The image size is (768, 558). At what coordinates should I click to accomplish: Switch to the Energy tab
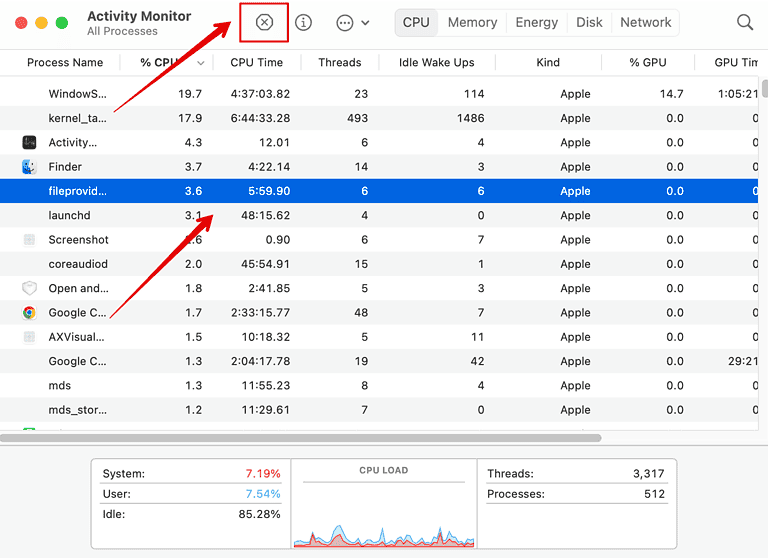tap(537, 22)
